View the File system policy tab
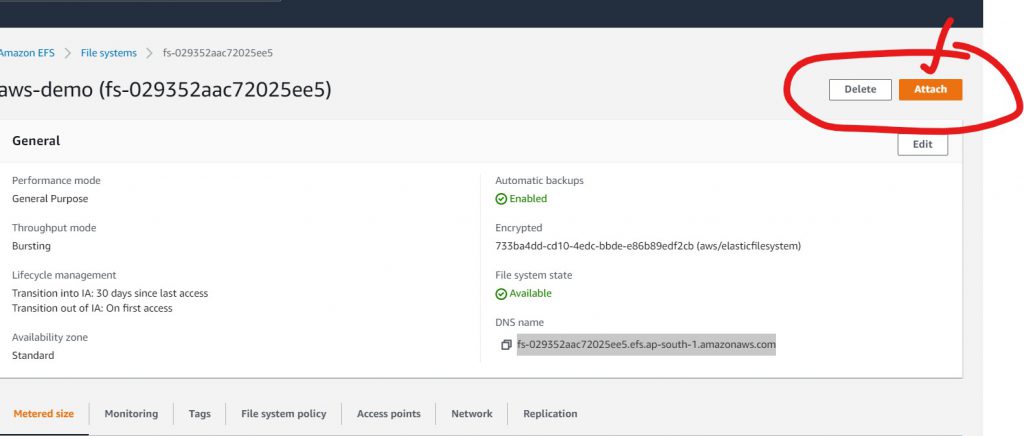This screenshot has width=1024, height=436. [x=283, y=414]
